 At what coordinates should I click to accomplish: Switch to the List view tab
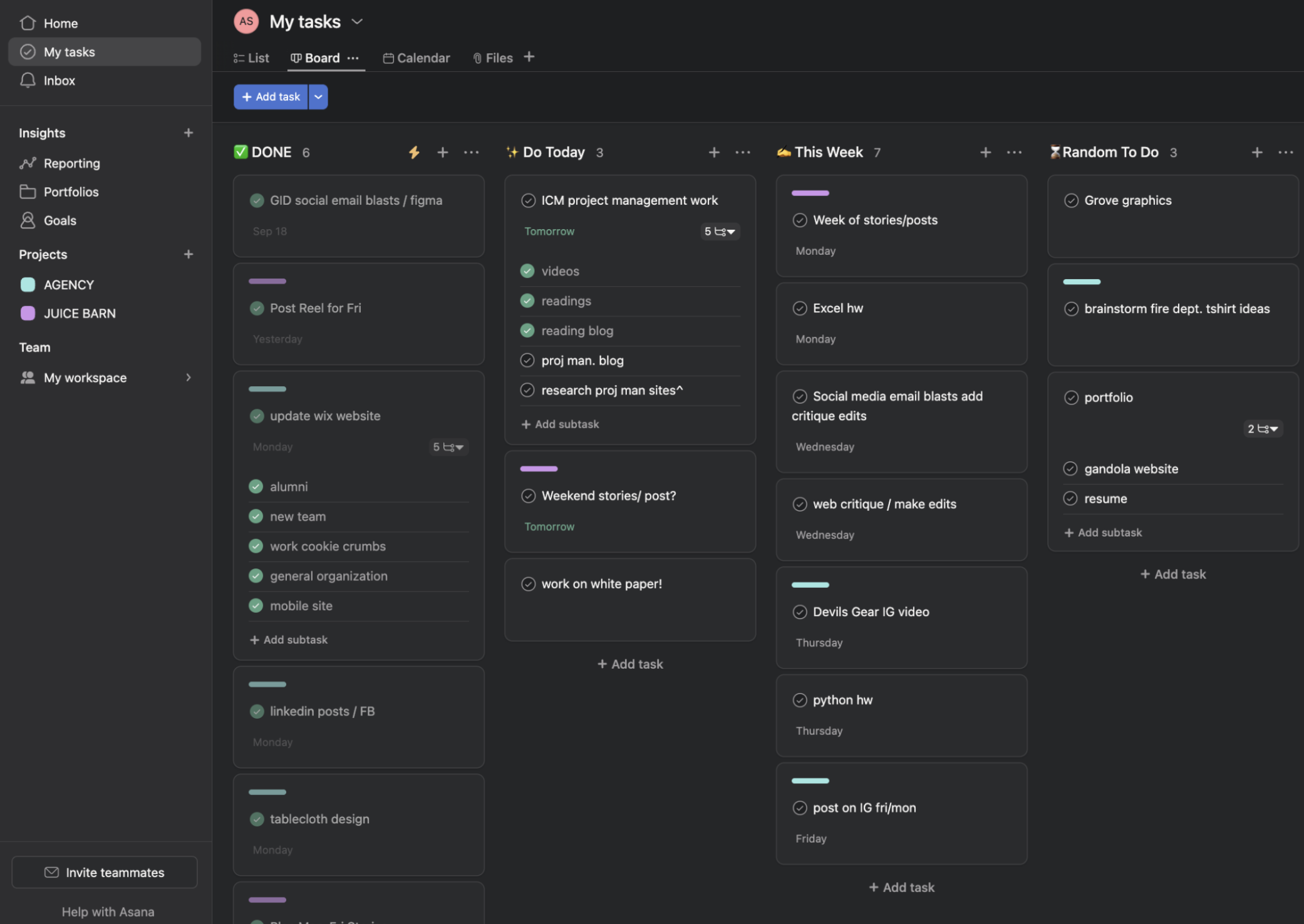coord(252,58)
